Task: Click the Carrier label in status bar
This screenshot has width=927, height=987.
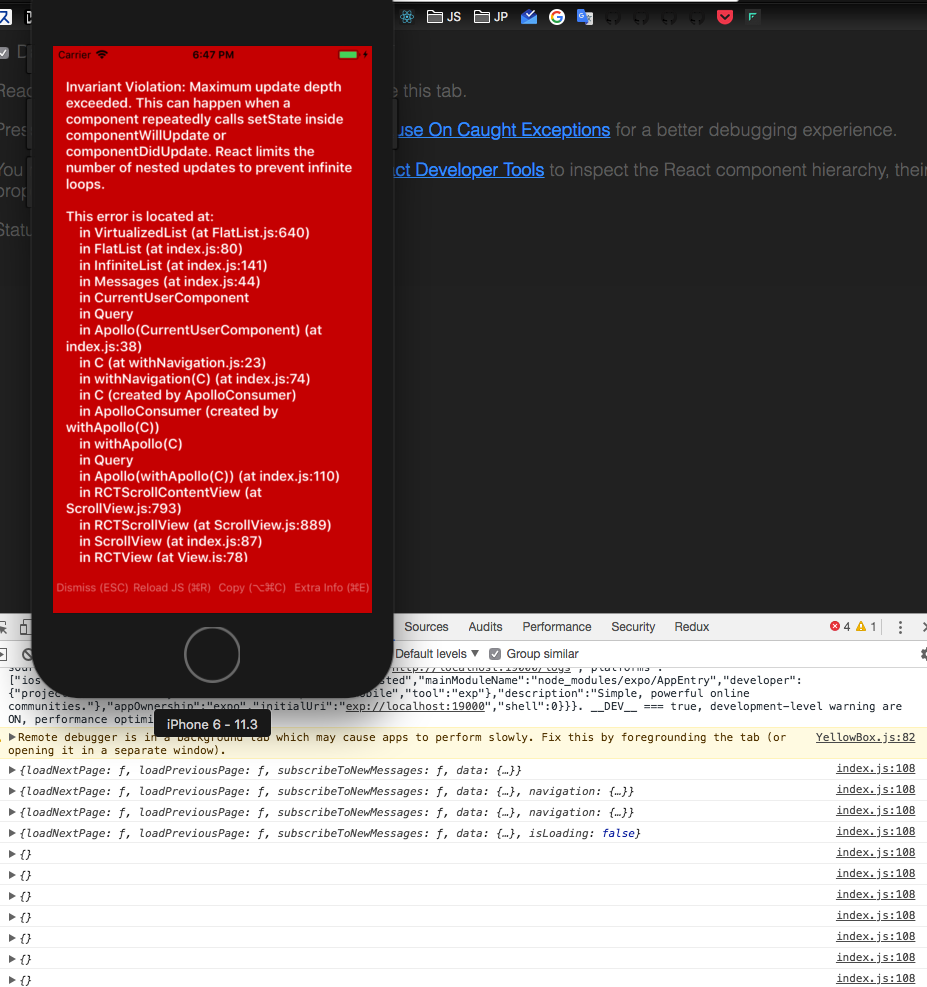Action: click(74, 55)
